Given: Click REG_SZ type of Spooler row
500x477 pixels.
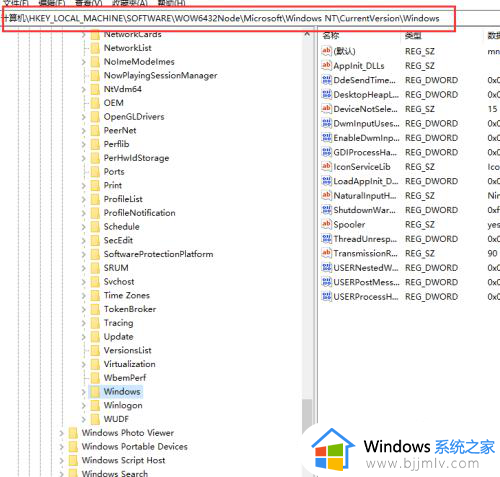Looking at the screenshot, I should click(420, 224).
